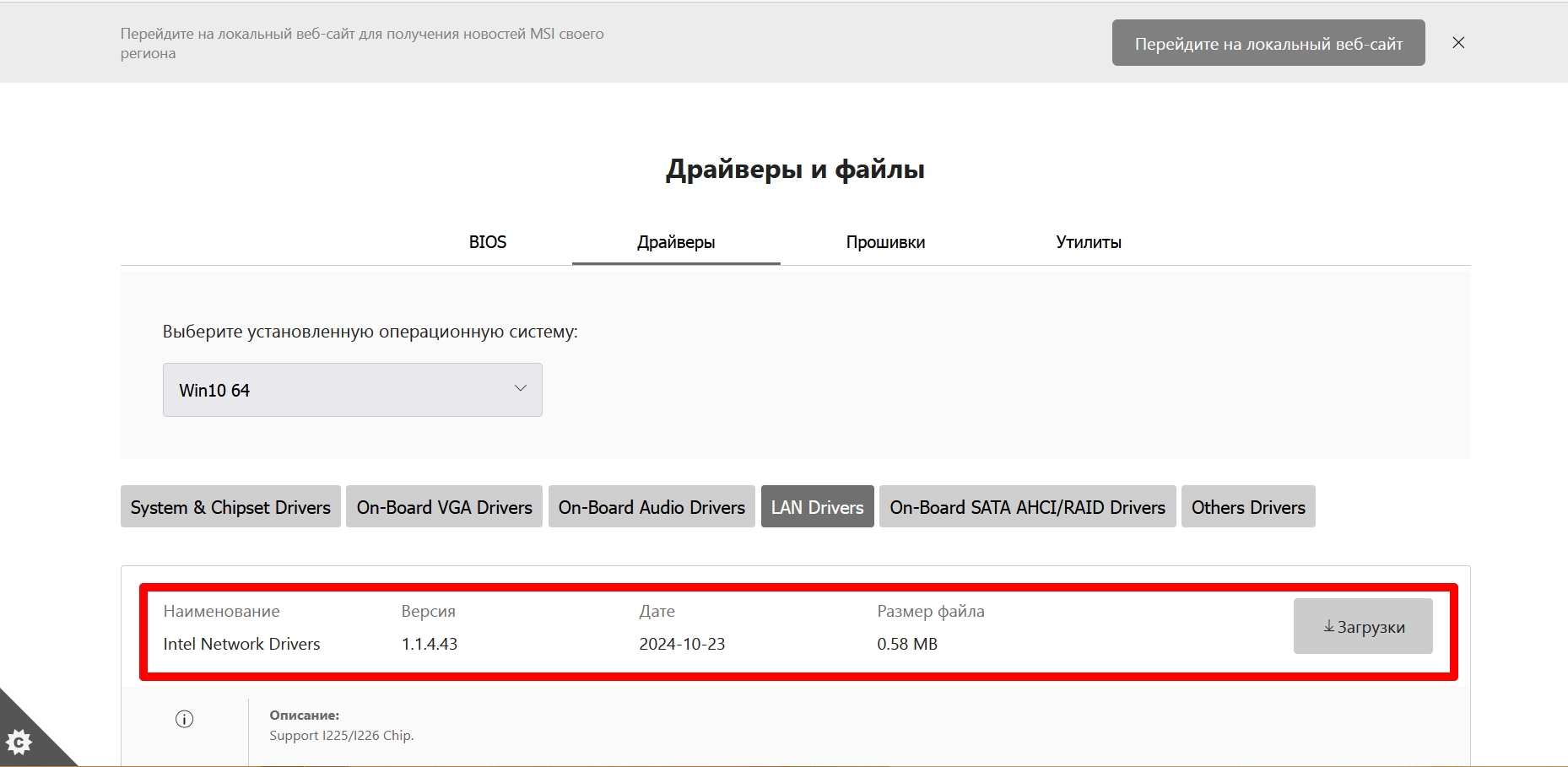Image resolution: width=1568 pixels, height=767 pixels.
Task: Click version value 1.1.4.43
Action: [x=430, y=644]
